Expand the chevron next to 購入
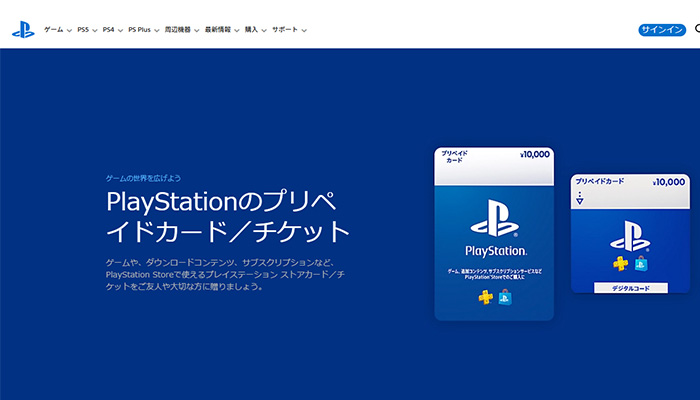This screenshot has height=400, width=700. pyautogui.click(x=264, y=30)
